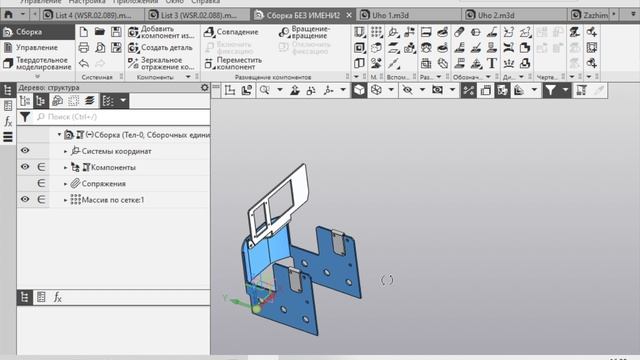The image size is (640, 360).
Task: Click the perspective layers icon in view toolbar
Action: (x=519, y=90)
